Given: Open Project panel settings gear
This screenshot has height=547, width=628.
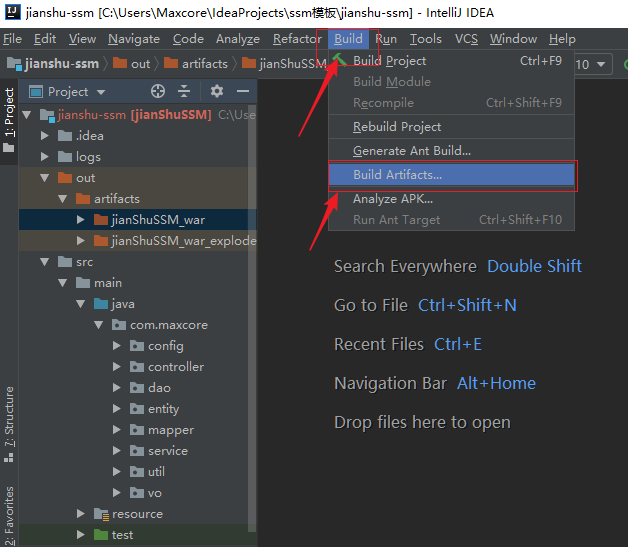Looking at the screenshot, I should (217, 91).
